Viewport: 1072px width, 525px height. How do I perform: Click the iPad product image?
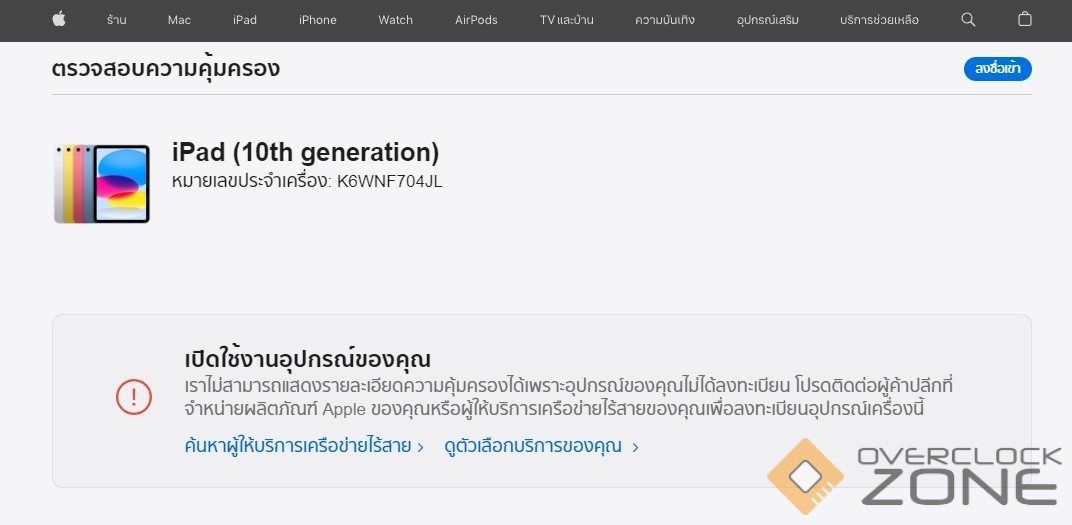(x=102, y=183)
